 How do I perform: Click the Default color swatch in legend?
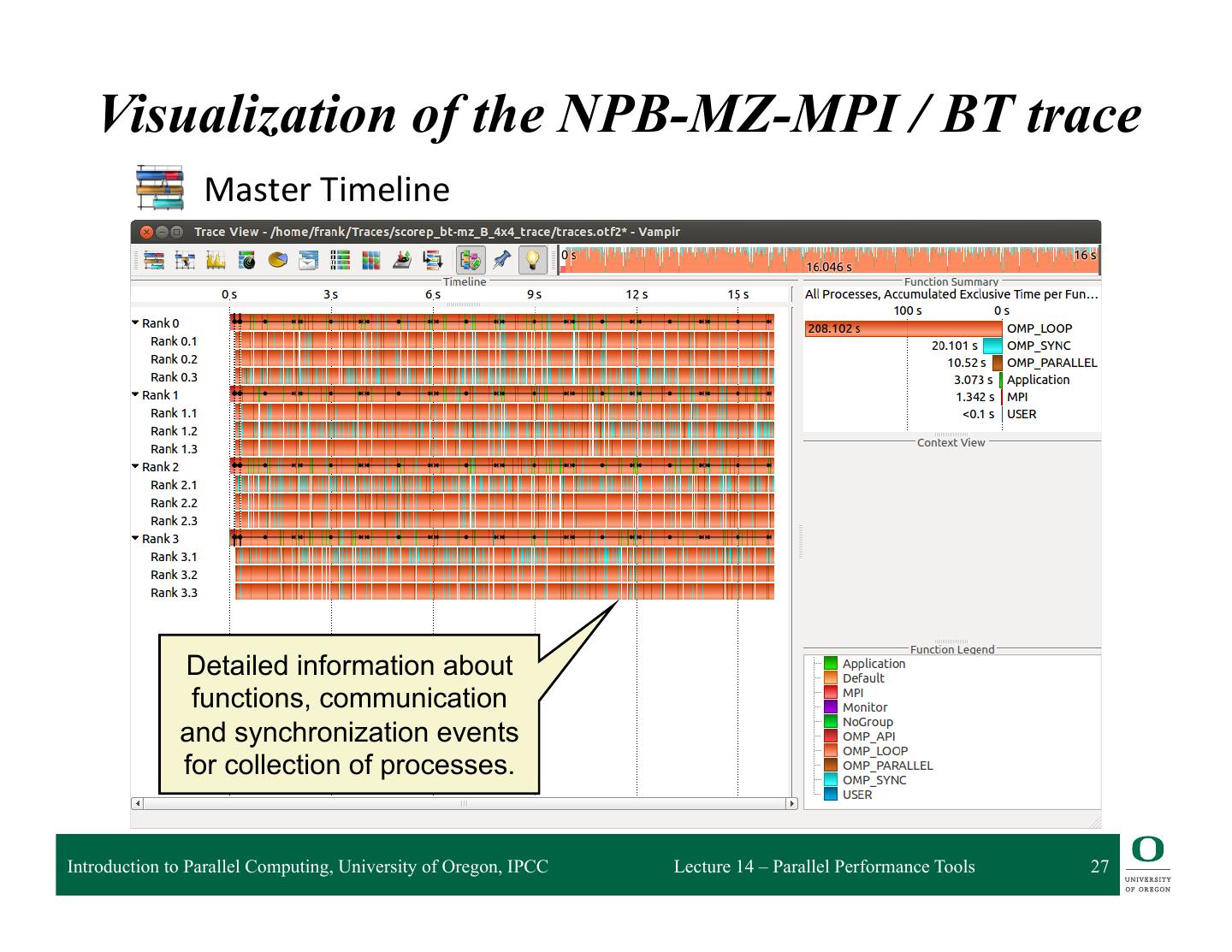pyautogui.click(x=830, y=678)
